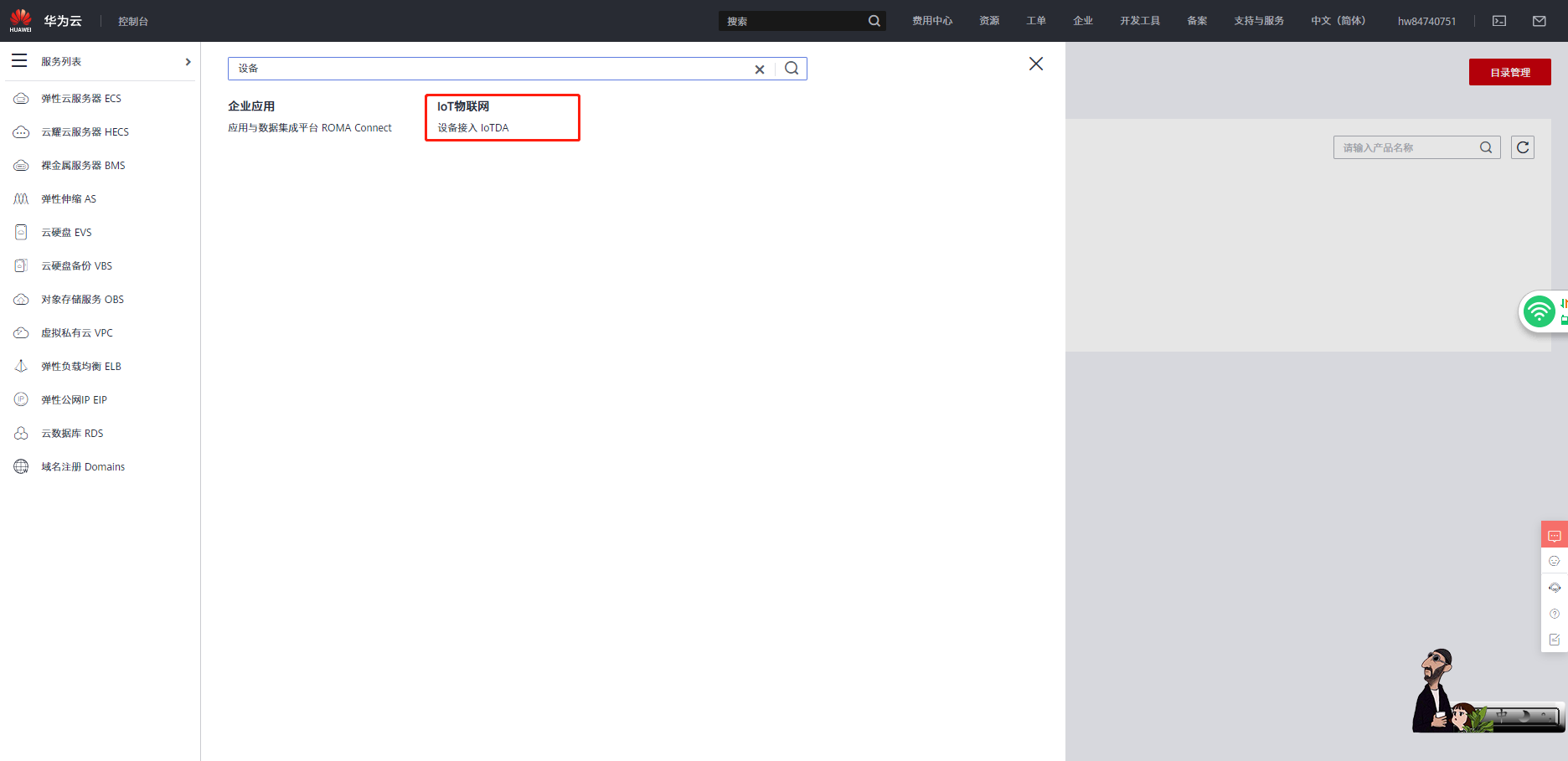Click the 云耀云服务器 HECS icon
This screenshot has width=1568, height=761.
tap(21, 132)
